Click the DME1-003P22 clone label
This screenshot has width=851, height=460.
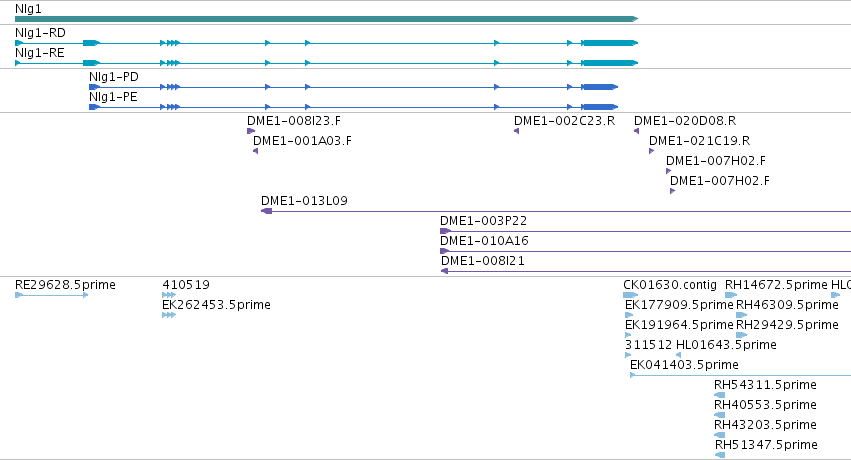click(x=484, y=220)
